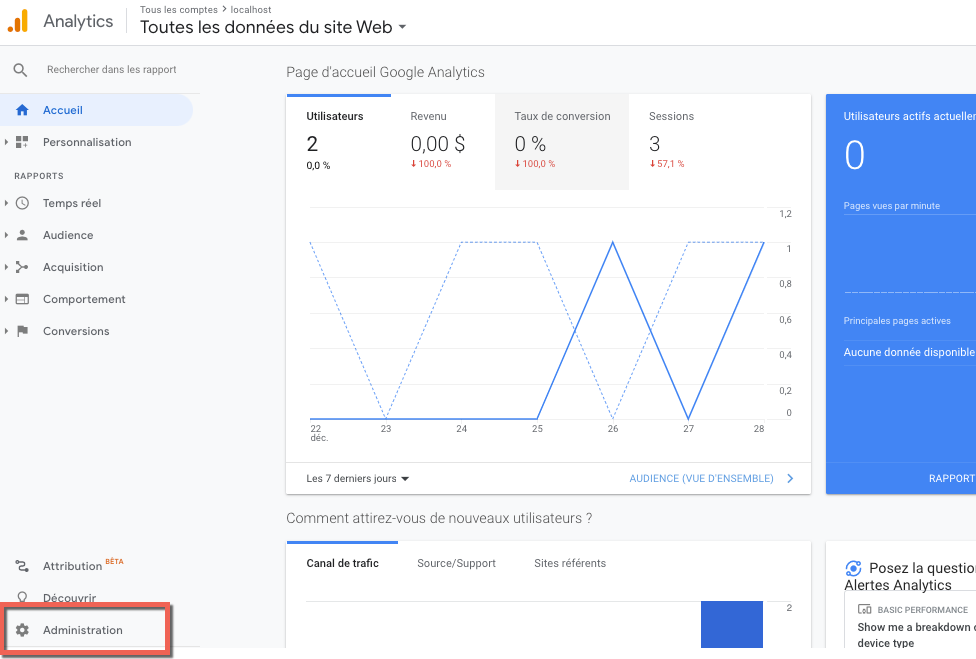The width and height of the screenshot is (976, 659).
Task: Open the 'Les 7 derniers jours' date dropdown
Action: coord(358,479)
